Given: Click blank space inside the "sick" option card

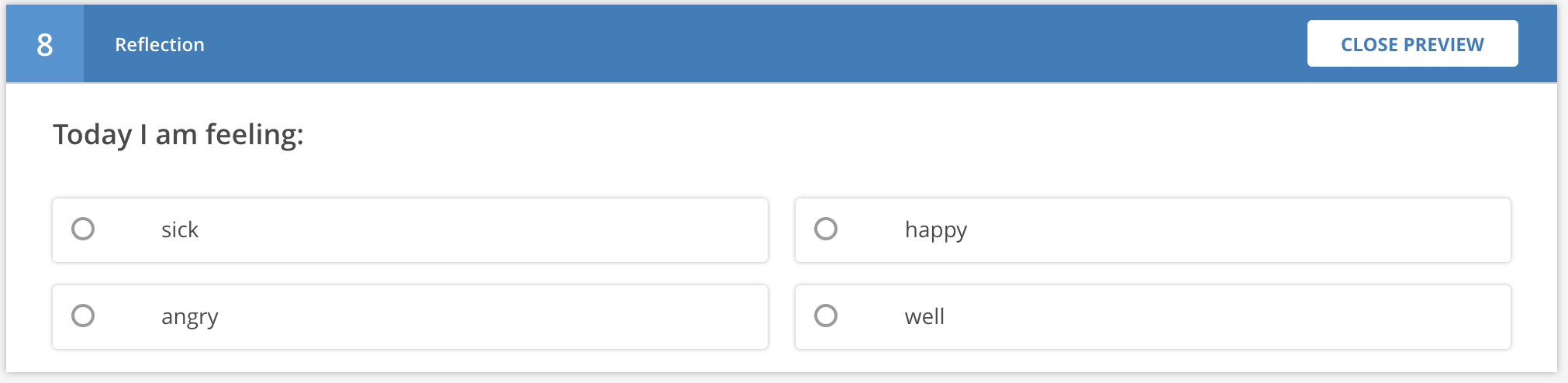Looking at the screenshot, I should [481, 230].
